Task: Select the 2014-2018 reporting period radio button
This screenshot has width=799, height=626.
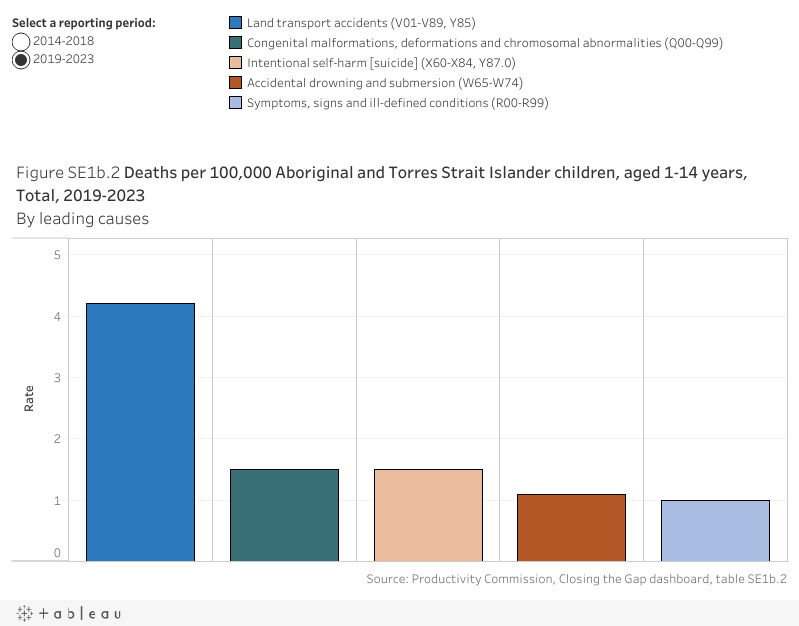Action: (21, 41)
